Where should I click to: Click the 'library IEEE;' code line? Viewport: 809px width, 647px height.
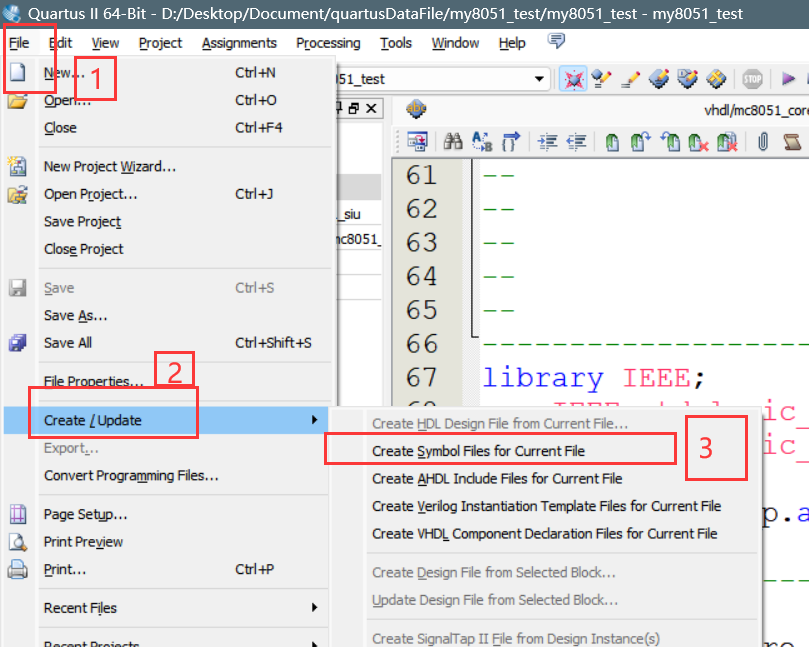click(593, 378)
